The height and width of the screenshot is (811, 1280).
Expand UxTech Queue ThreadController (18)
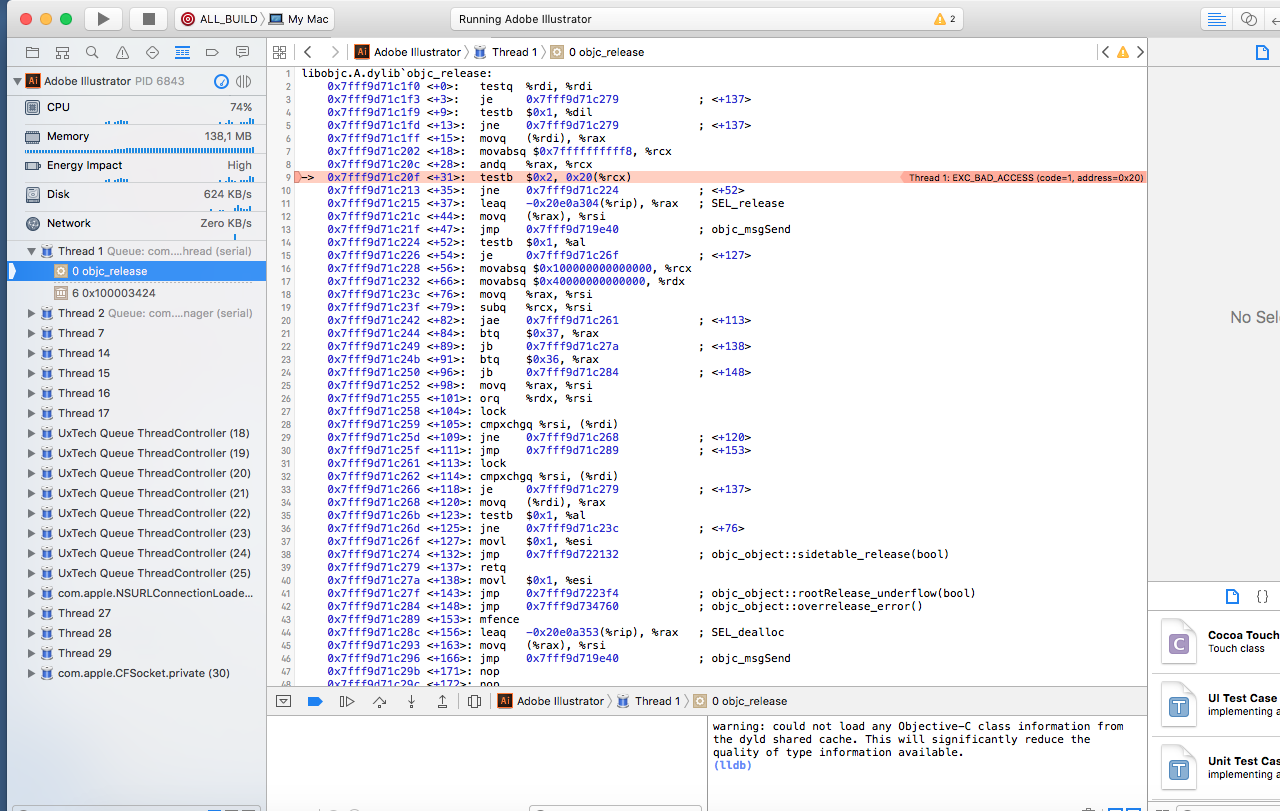pyautogui.click(x=30, y=433)
